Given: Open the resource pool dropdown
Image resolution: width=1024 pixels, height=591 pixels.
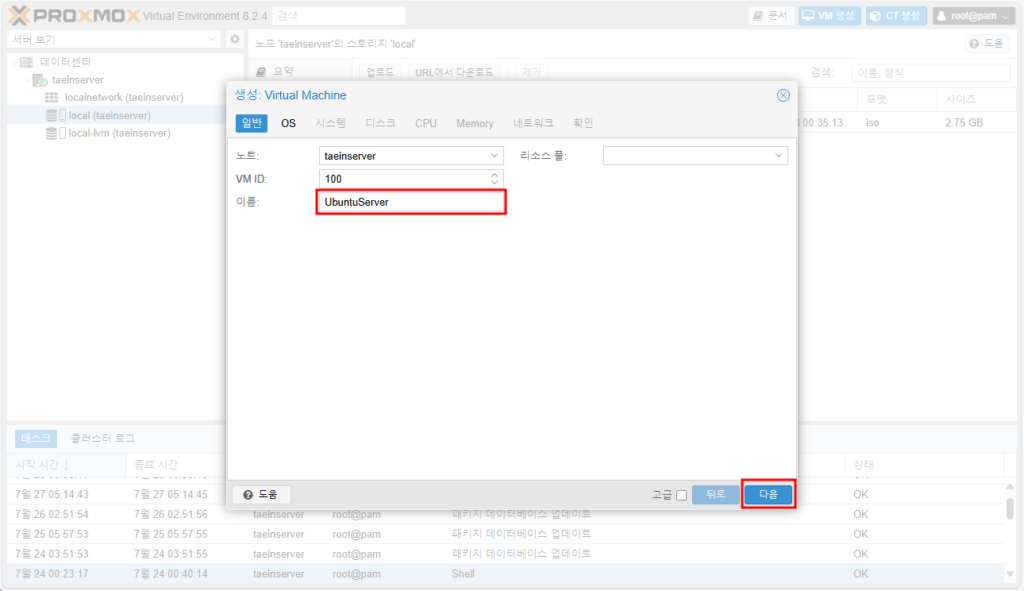Looking at the screenshot, I should [x=778, y=156].
